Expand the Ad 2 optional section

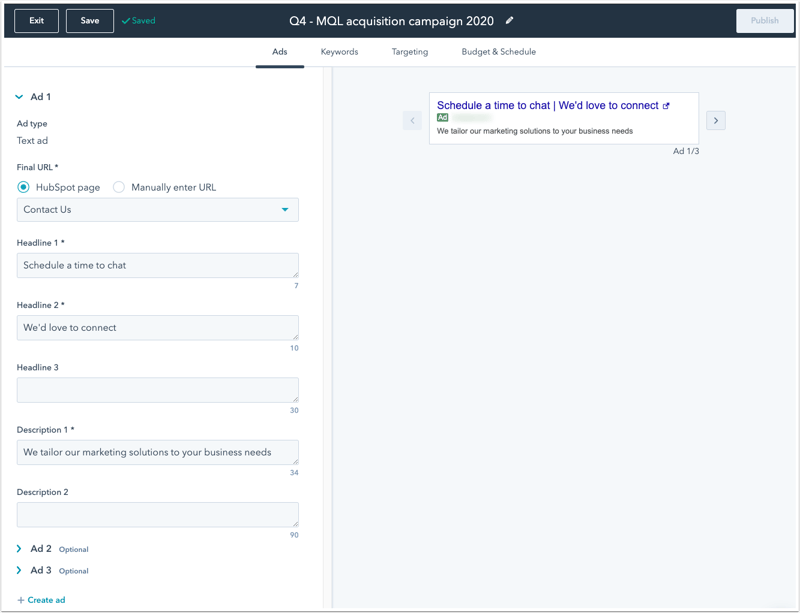pyautogui.click(x=19, y=549)
